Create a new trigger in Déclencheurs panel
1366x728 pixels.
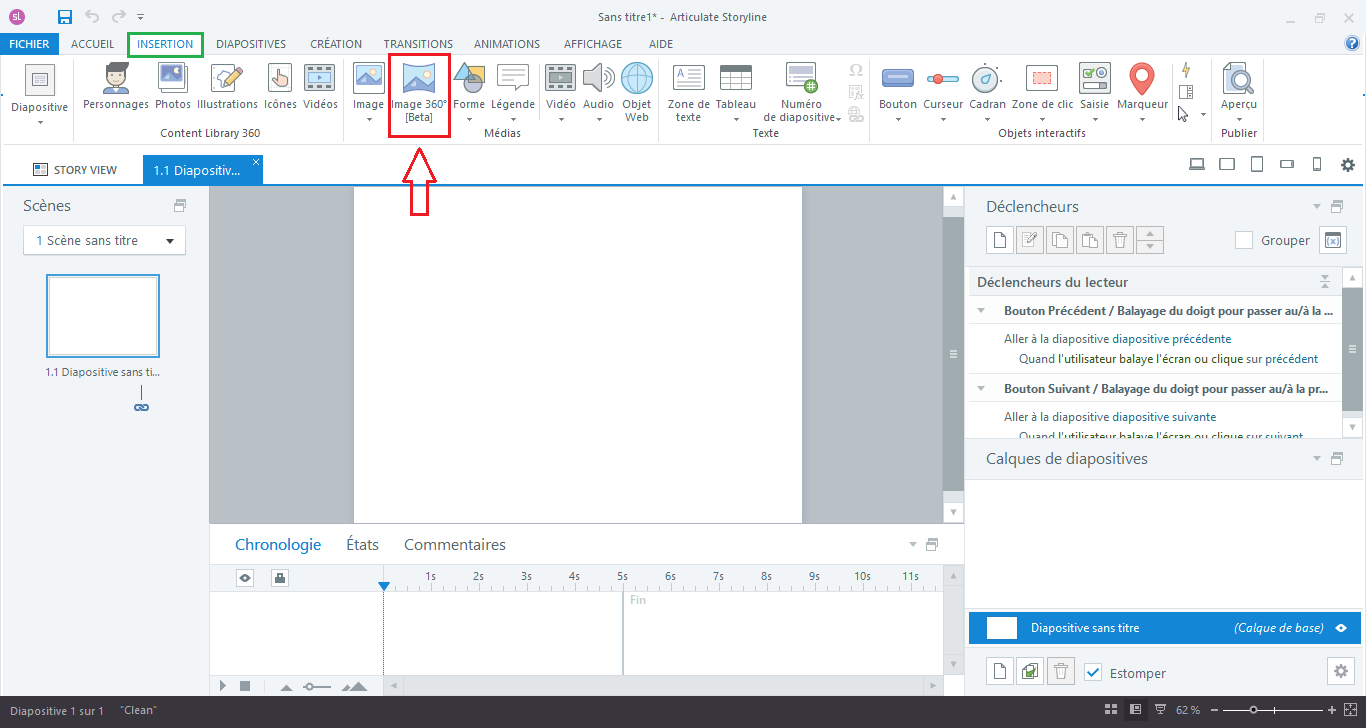[x=999, y=240]
